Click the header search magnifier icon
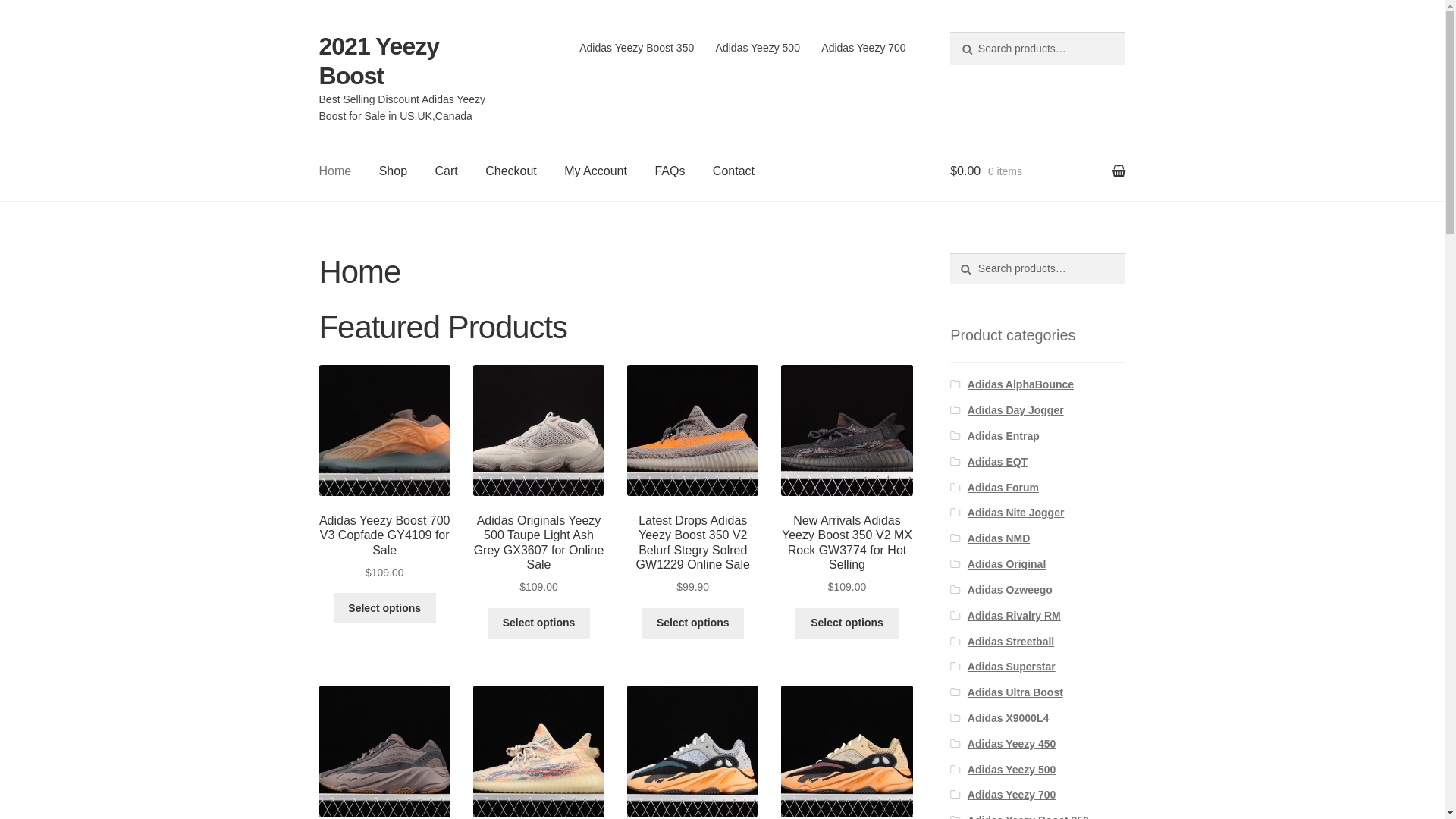Image resolution: width=1456 pixels, height=819 pixels. point(966,49)
